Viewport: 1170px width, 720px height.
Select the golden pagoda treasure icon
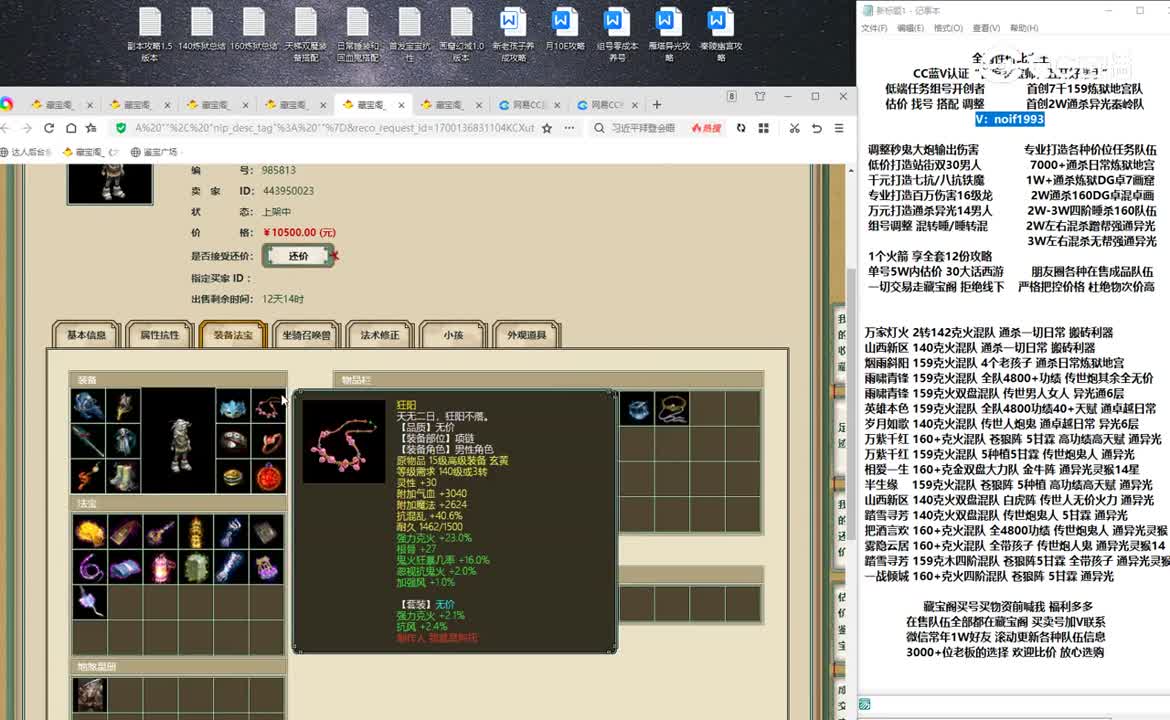pos(195,532)
